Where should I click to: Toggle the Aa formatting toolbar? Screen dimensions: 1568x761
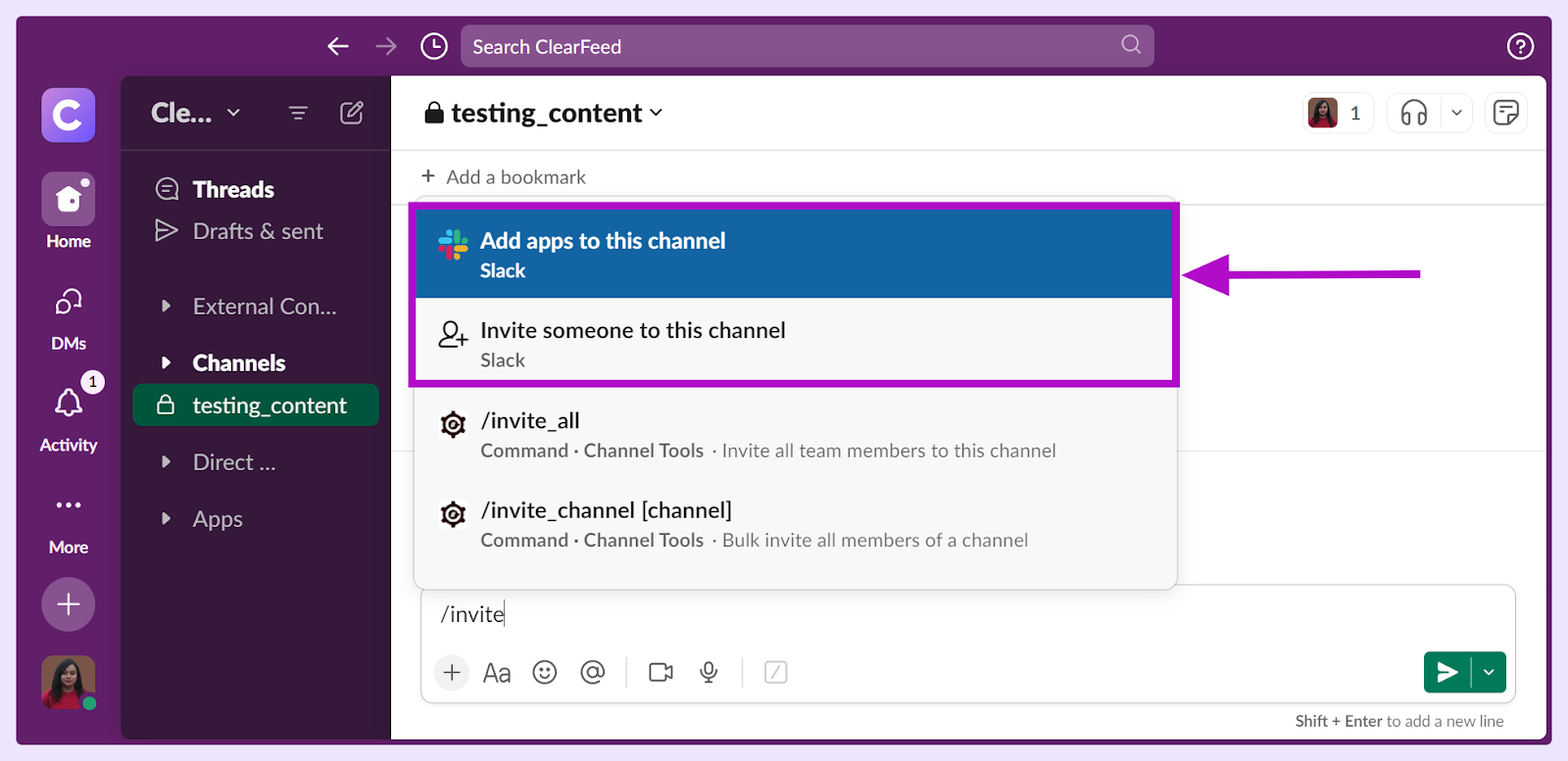coord(497,673)
